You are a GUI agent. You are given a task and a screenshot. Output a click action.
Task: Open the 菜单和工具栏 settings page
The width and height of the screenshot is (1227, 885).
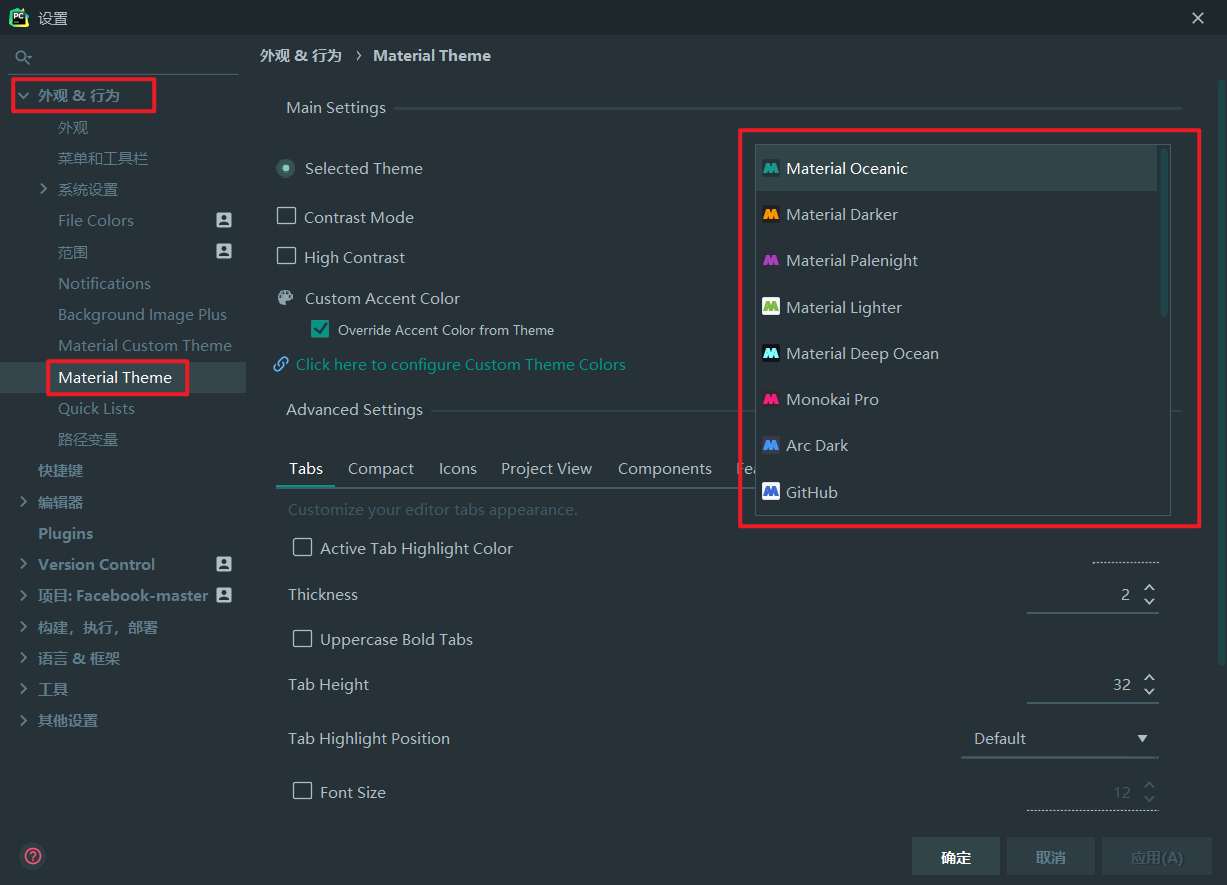click(103, 158)
